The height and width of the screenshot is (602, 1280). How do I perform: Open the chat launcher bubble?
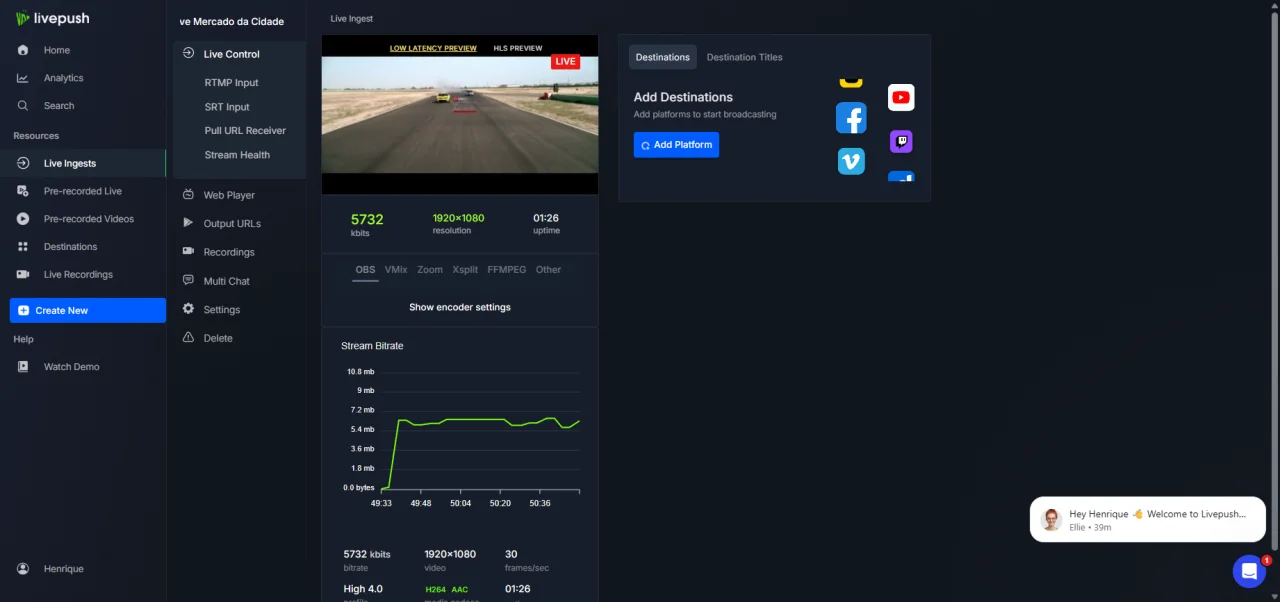click(x=1250, y=571)
